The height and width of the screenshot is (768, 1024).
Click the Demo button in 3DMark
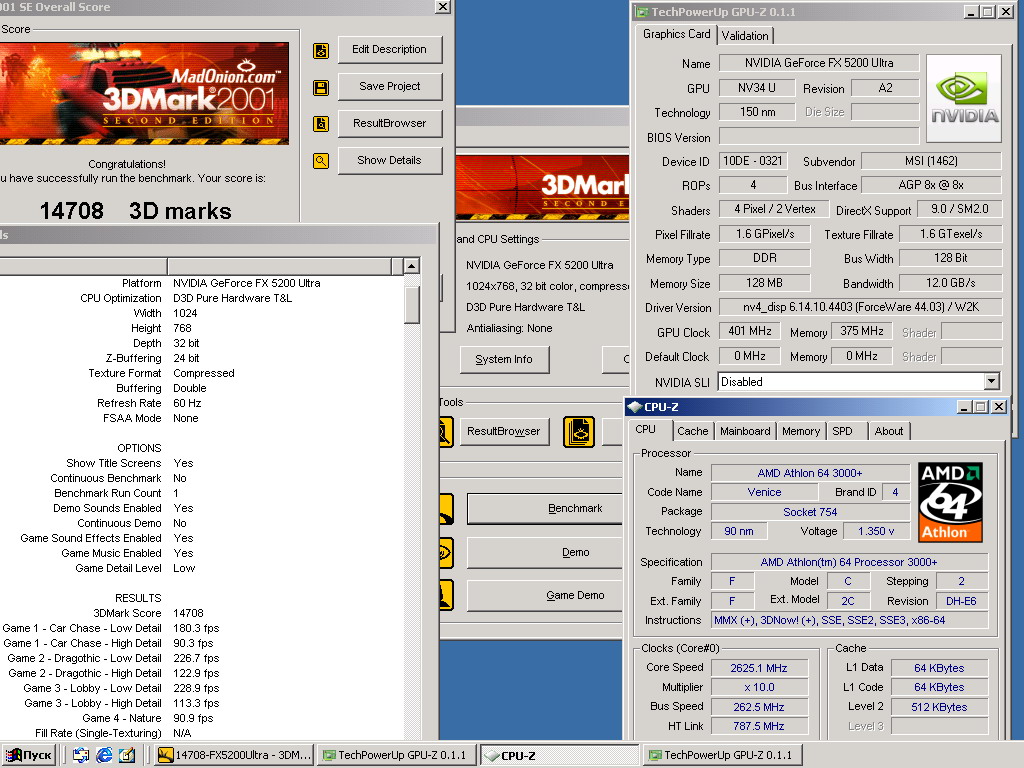click(547, 552)
